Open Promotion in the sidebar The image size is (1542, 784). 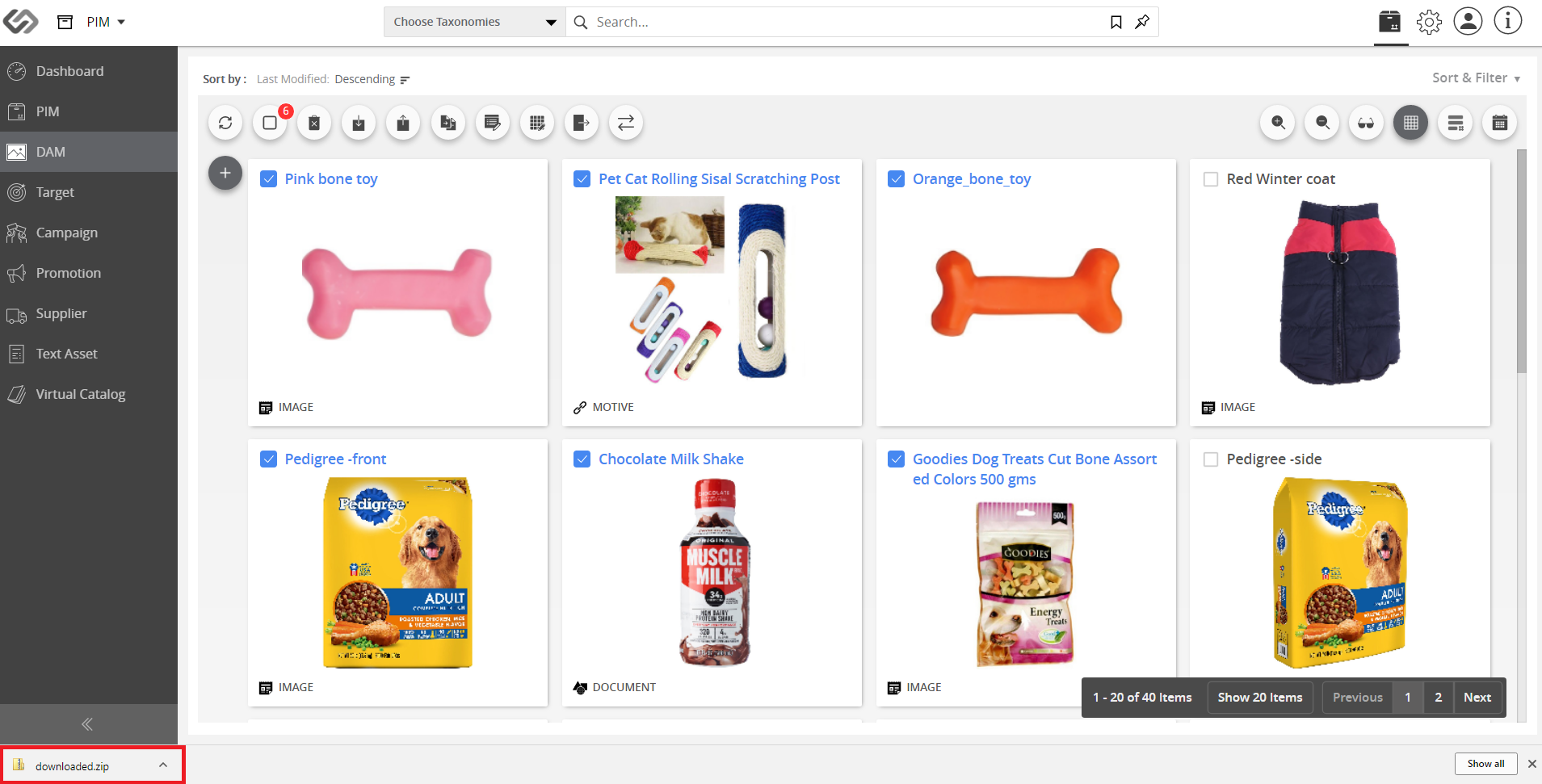tap(89, 273)
